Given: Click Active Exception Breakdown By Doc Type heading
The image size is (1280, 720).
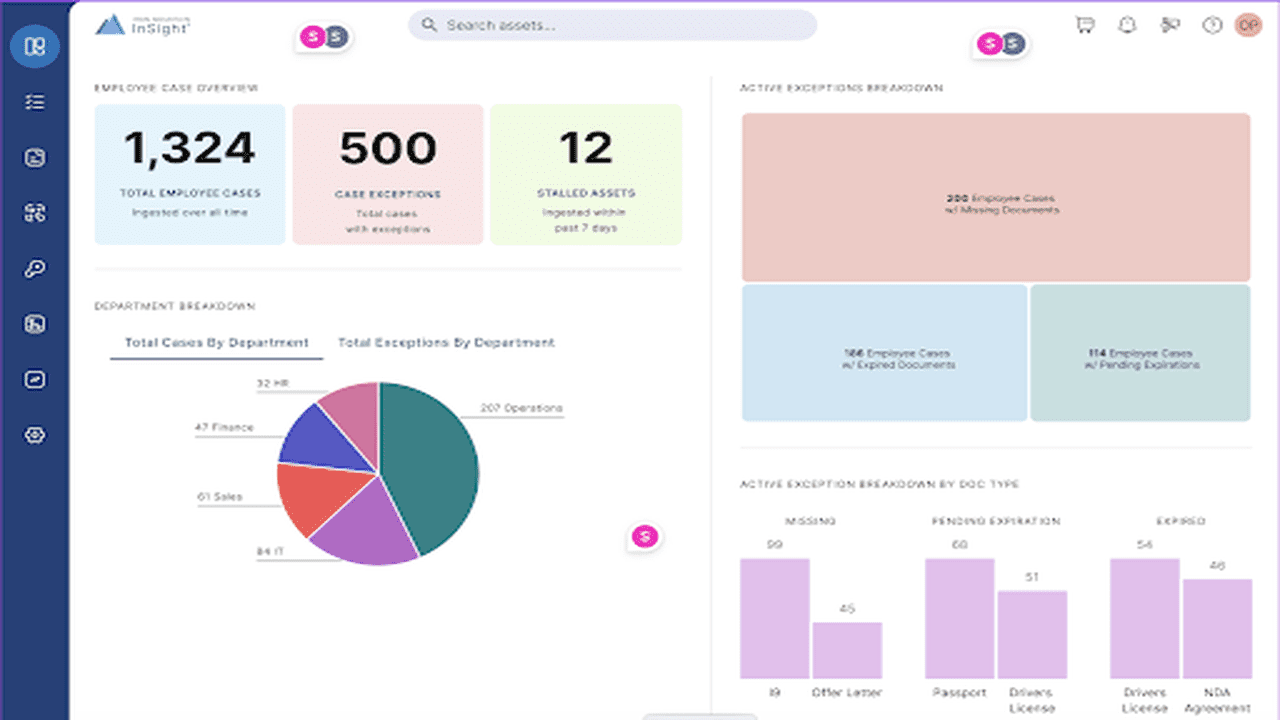Looking at the screenshot, I should (x=879, y=484).
